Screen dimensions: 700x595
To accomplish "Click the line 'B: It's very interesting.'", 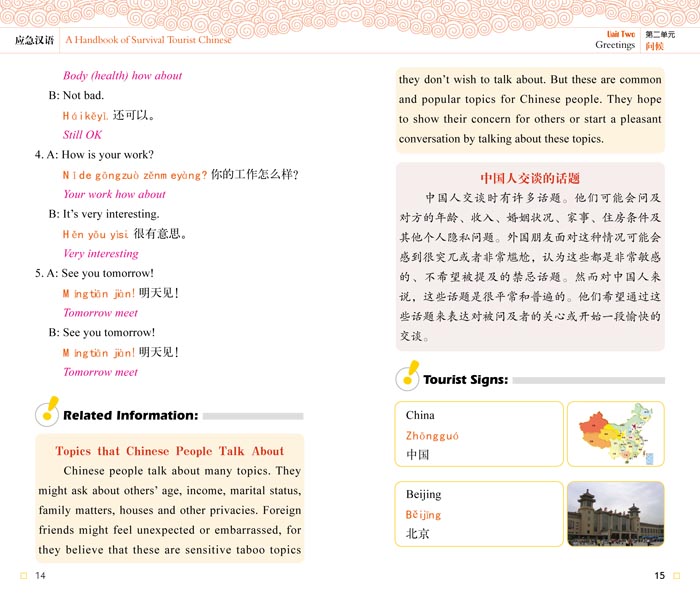I will (x=104, y=214).
